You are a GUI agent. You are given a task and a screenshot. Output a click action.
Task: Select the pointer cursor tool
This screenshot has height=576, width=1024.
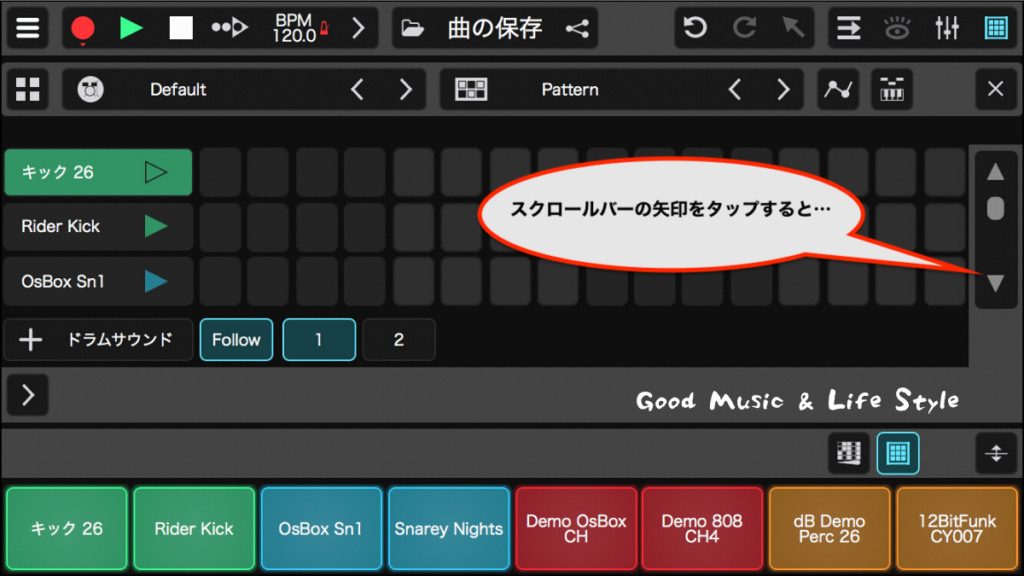point(793,28)
